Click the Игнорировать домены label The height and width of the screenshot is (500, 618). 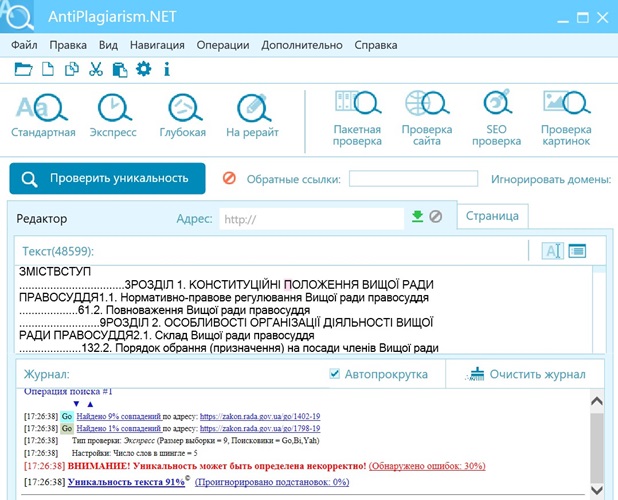tap(551, 179)
